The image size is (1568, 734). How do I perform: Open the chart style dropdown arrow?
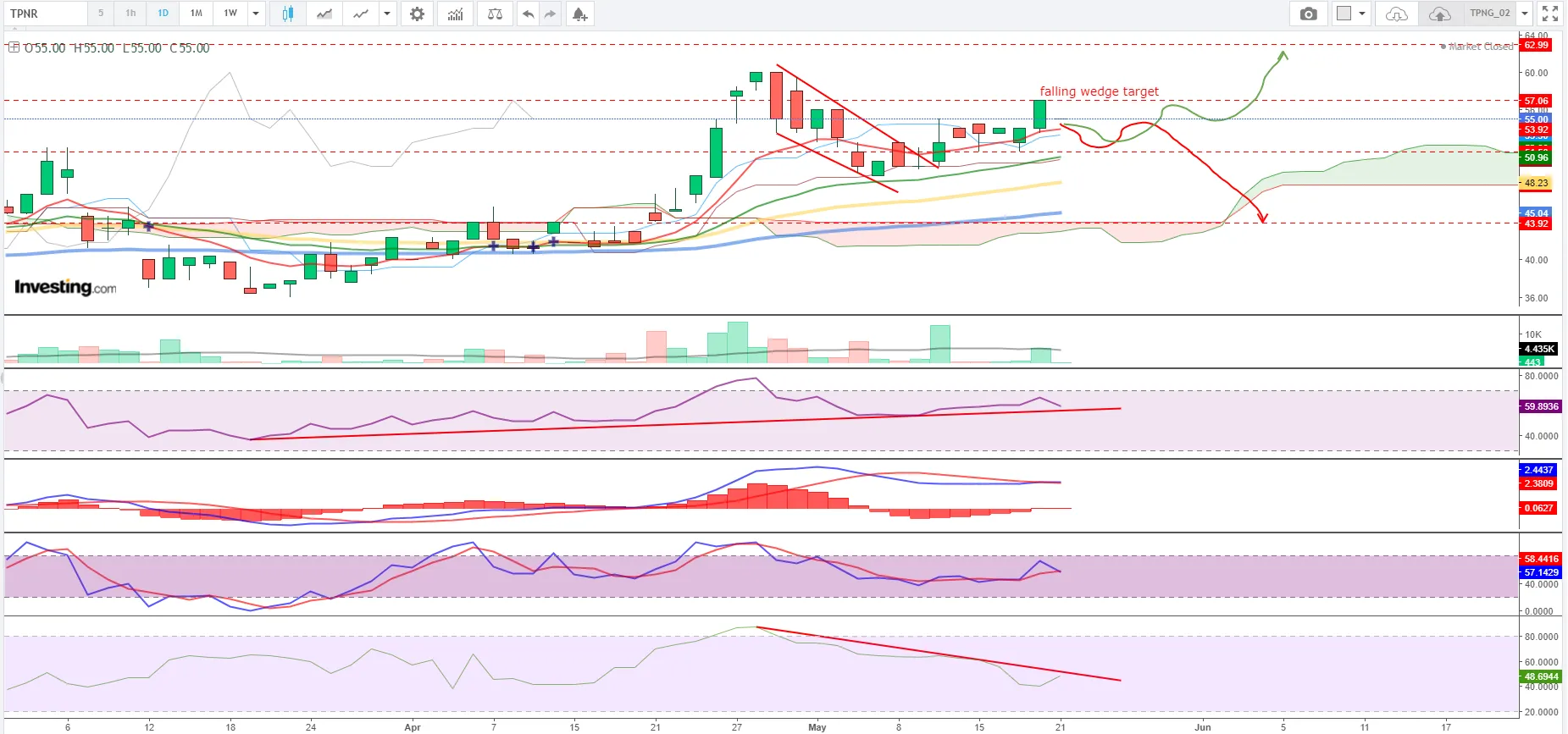tap(387, 14)
